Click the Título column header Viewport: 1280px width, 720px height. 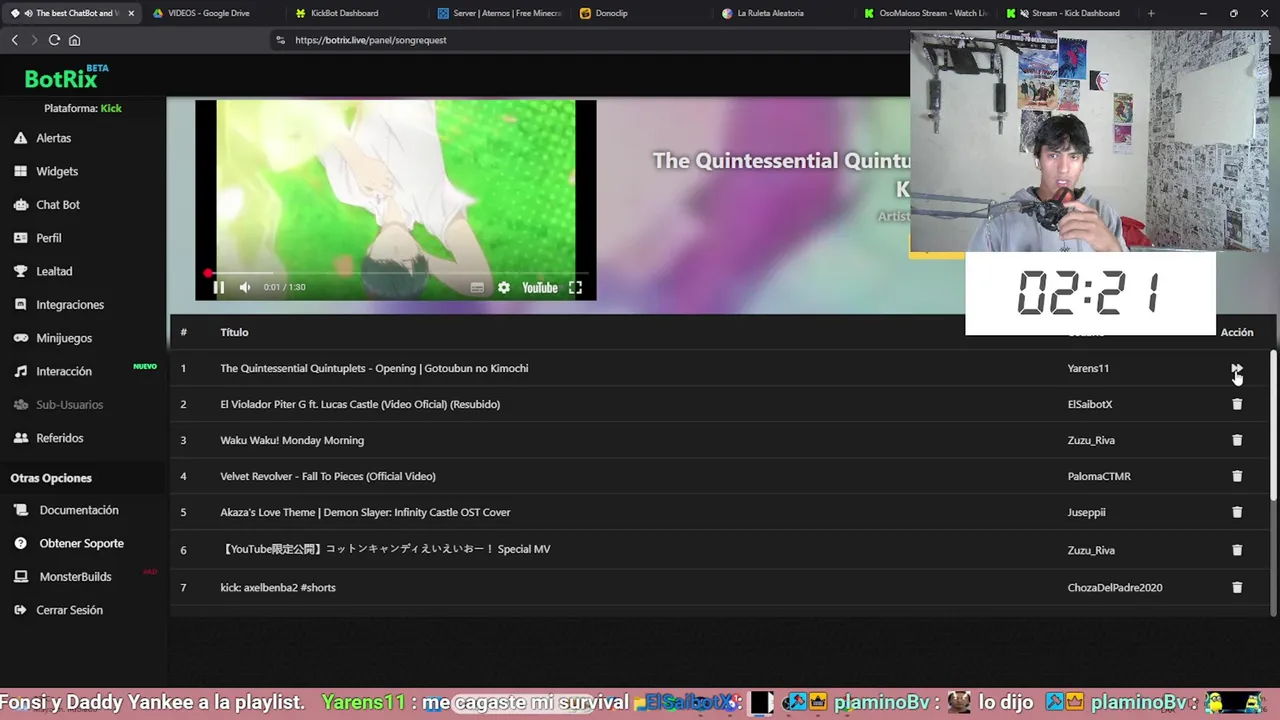click(x=234, y=332)
